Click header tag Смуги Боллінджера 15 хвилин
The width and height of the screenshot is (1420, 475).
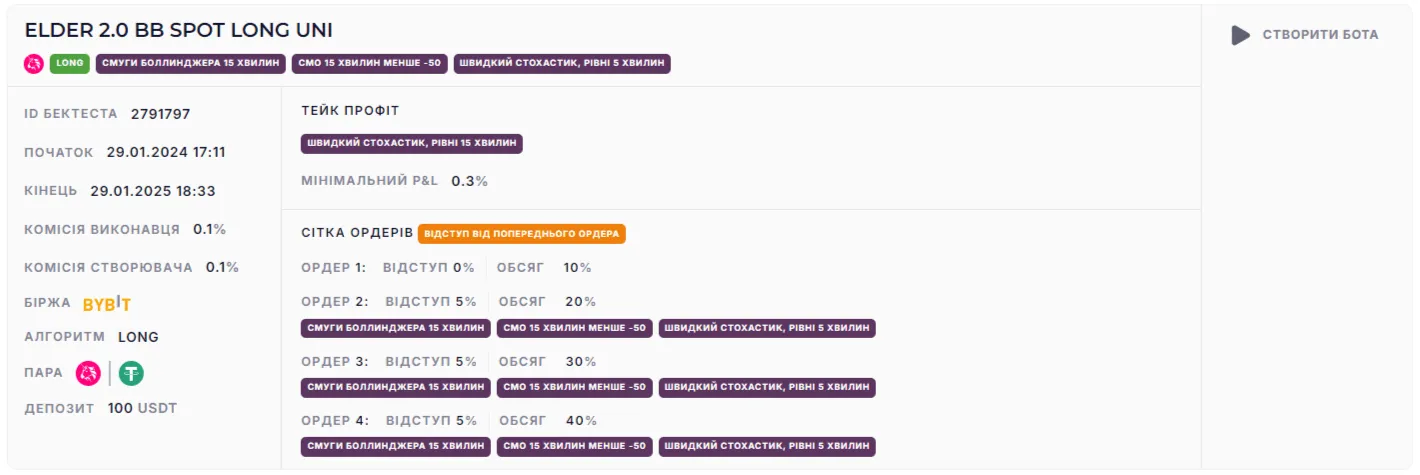point(191,64)
